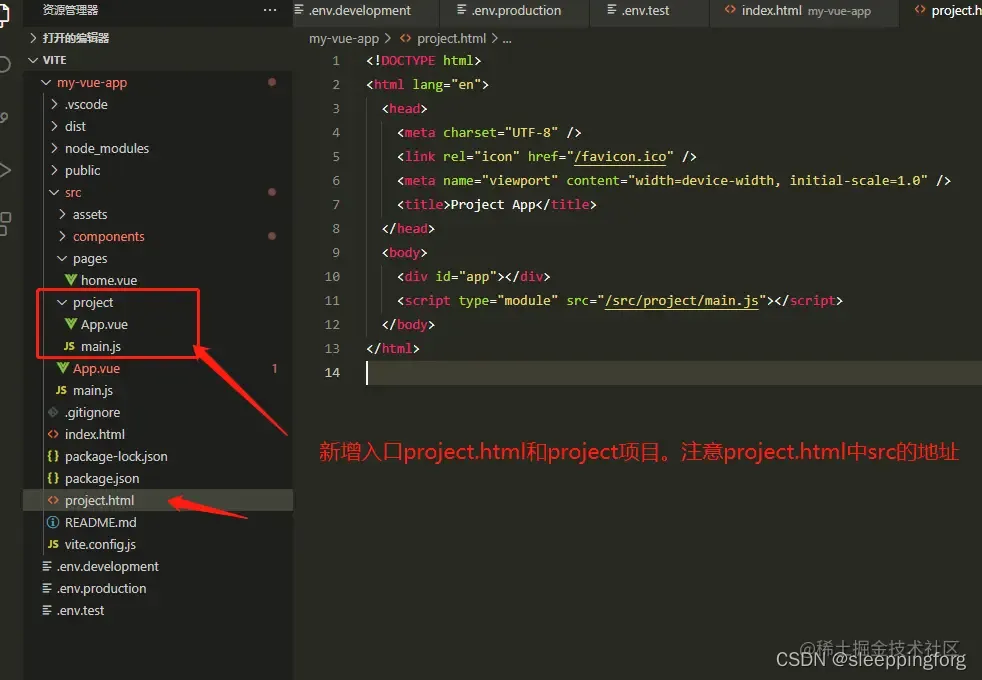This screenshot has width=982, height=680.
Task: Open the explorer panel more actions ellipsis
Action: 270,10
